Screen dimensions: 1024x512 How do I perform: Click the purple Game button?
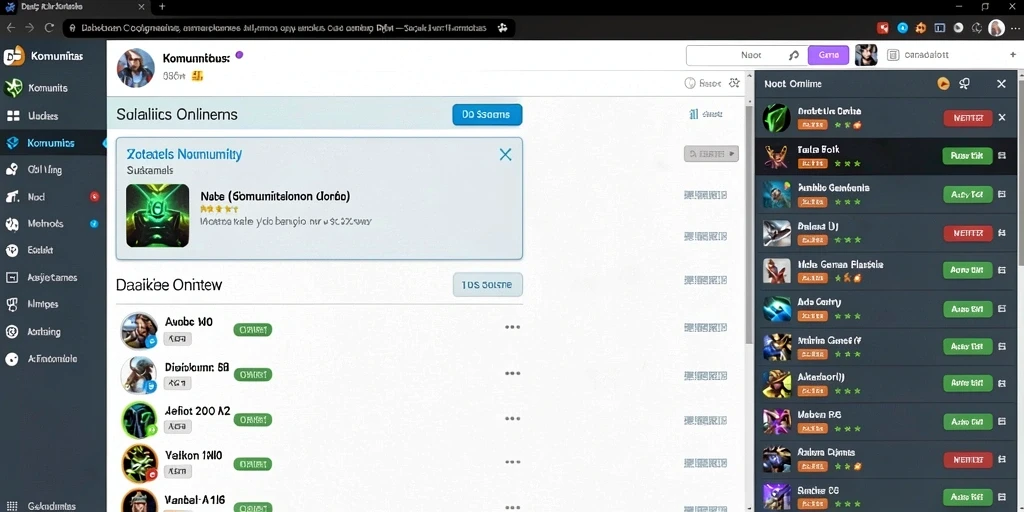(828, 56)
